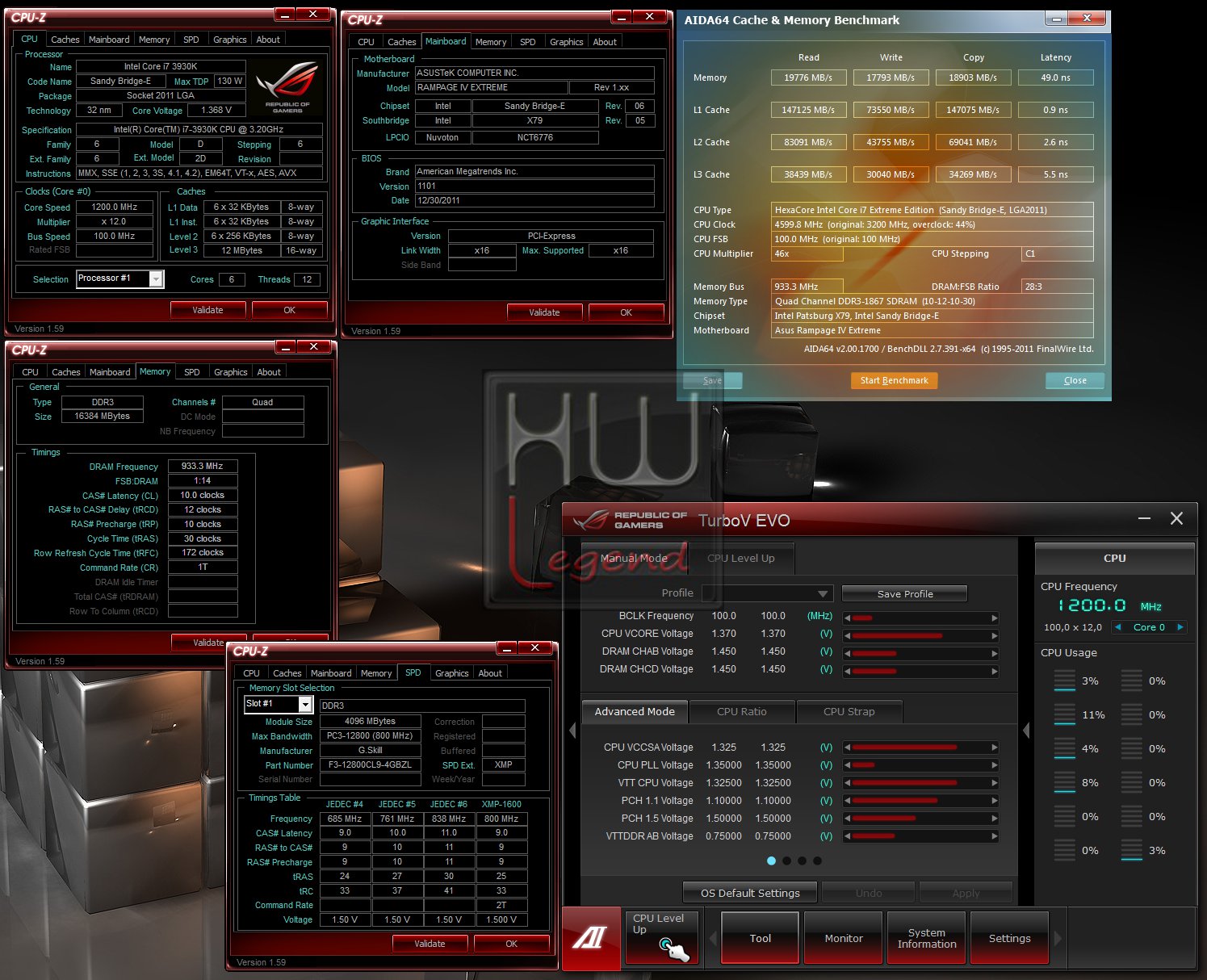The image size is (1207, 980).
Task: Click the AI Suite logo in TurboV EVO
Action: 590,937
